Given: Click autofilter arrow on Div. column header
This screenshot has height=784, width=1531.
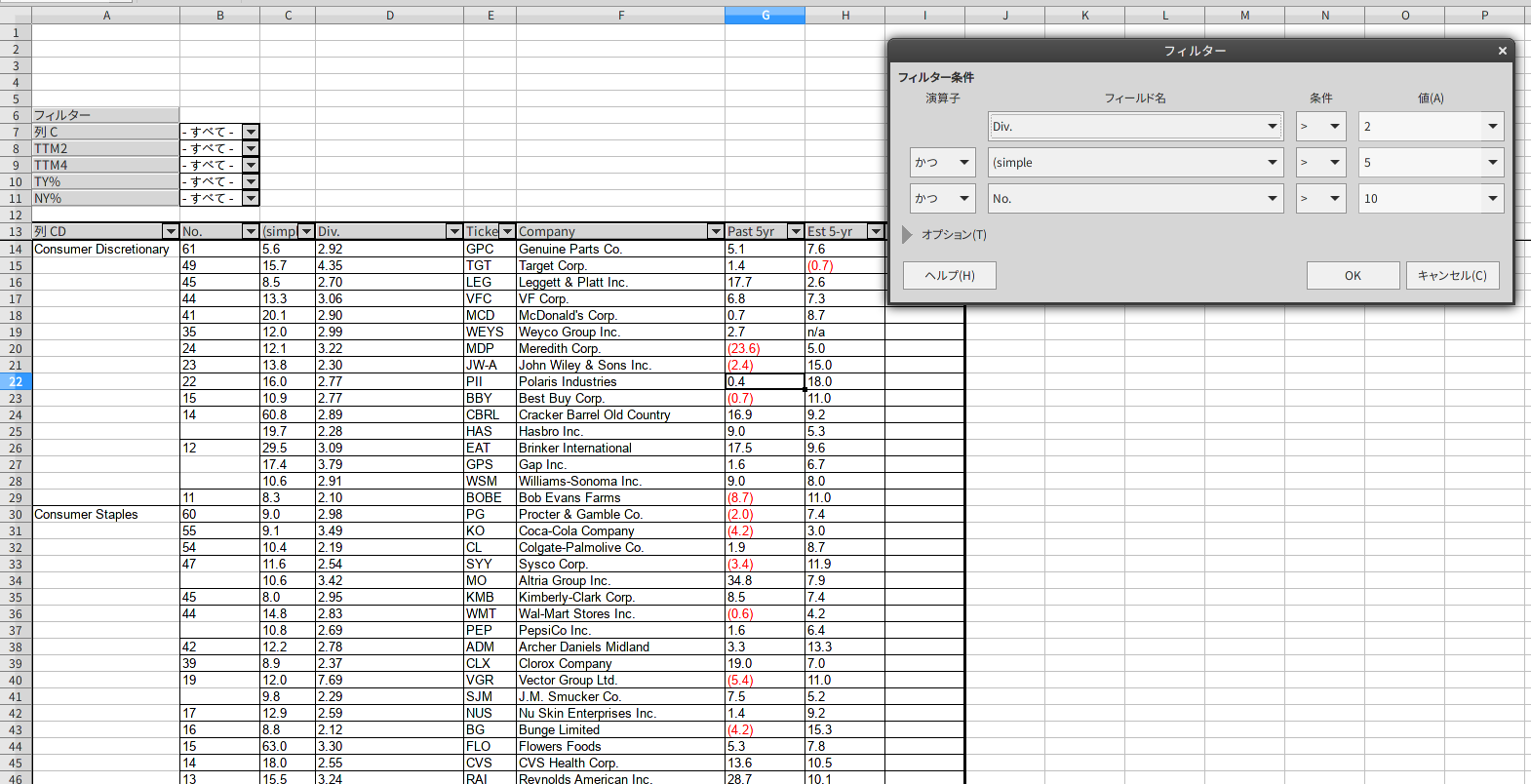Looking at the screenshot, I should (x=453, y=232).
